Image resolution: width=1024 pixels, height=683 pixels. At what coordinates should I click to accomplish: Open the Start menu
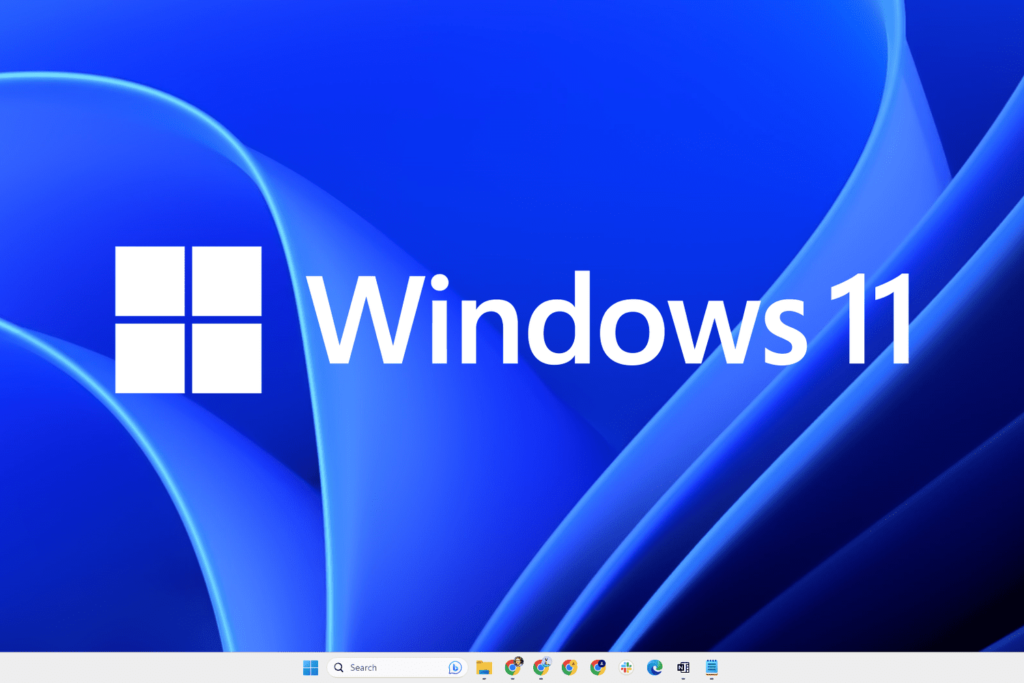pyautogui.click(x=310, y=666)
